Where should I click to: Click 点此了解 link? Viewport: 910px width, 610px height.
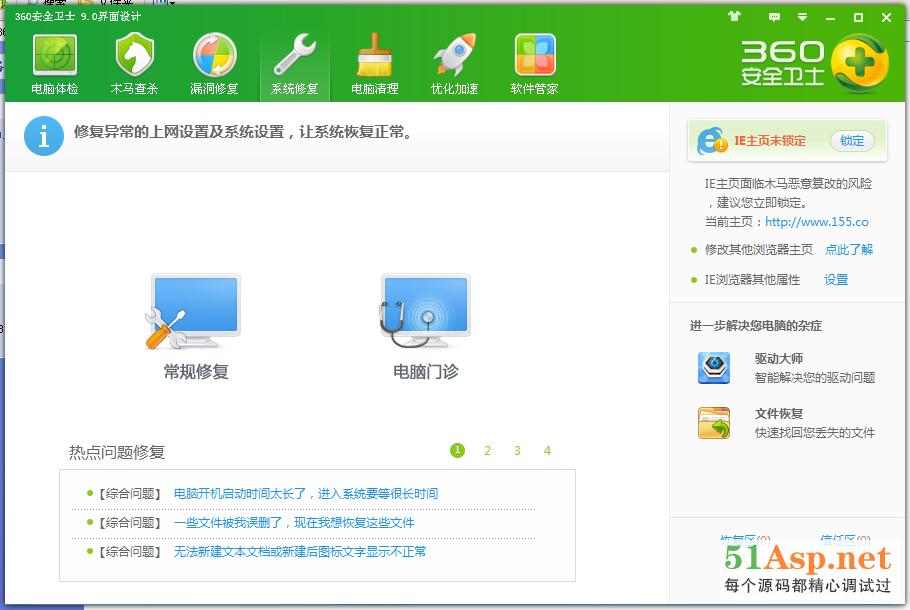click(849, 250)
